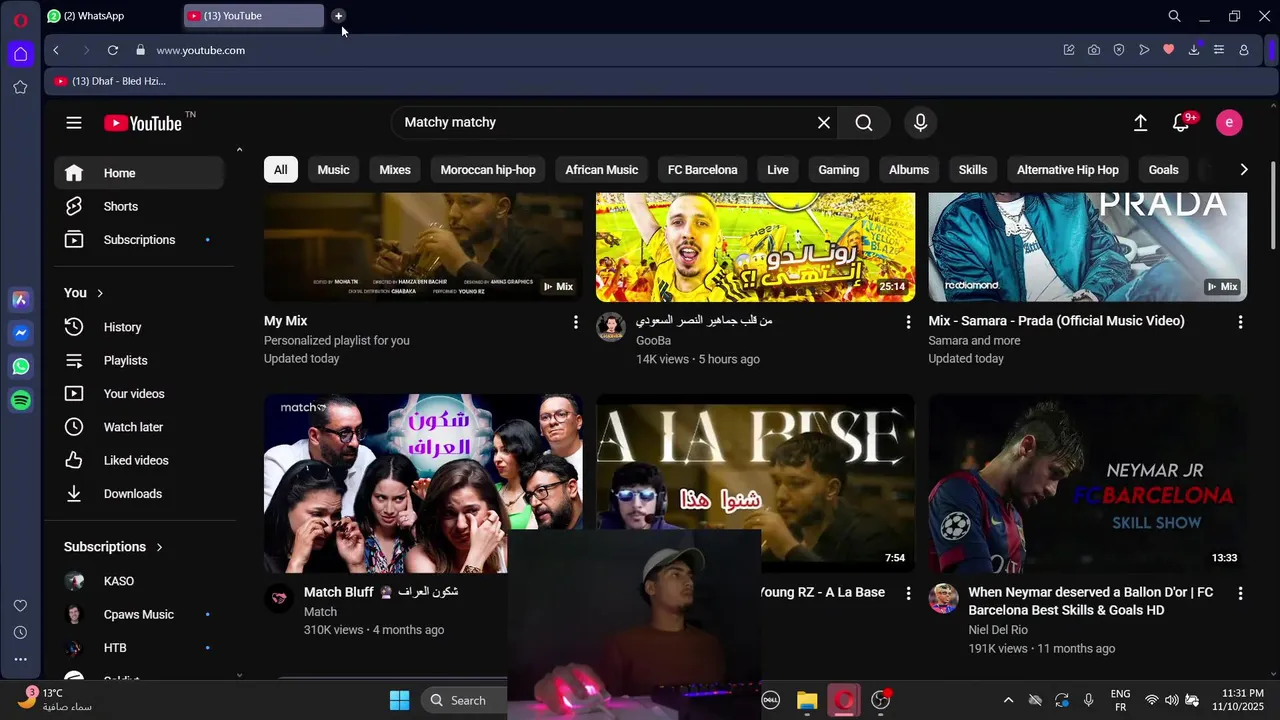The image size is (1280, 720).
Task: Open Playlists in the sidebar
Action: [x=139, y=360]
